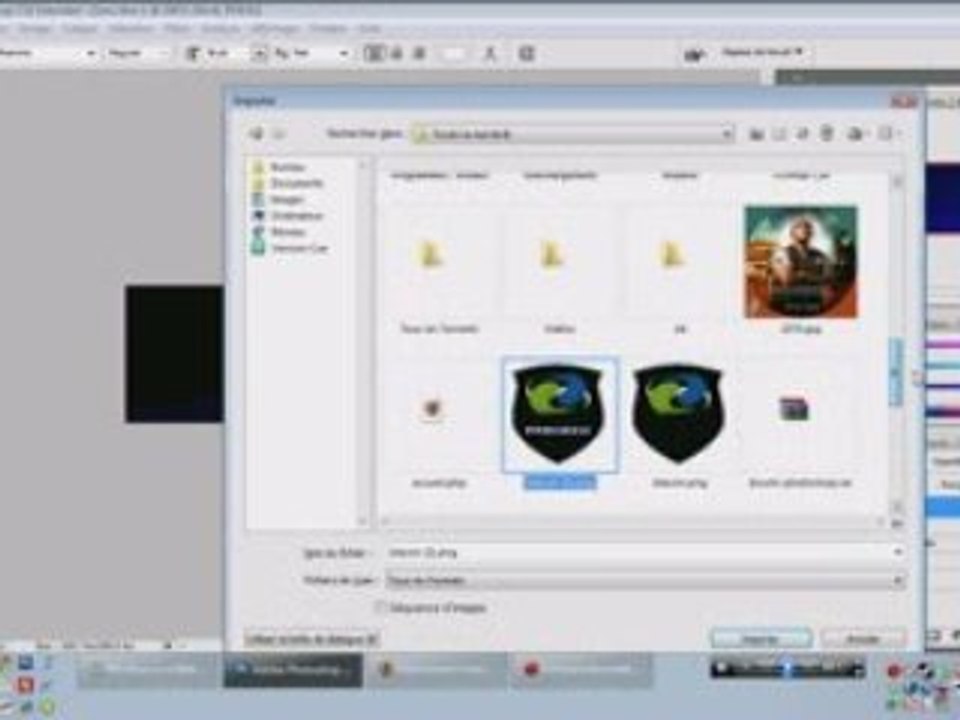Screen dimensions: 960x720
Task: Click the Adobe Photoshop taskbar button
Action: [x=293, y=669]
